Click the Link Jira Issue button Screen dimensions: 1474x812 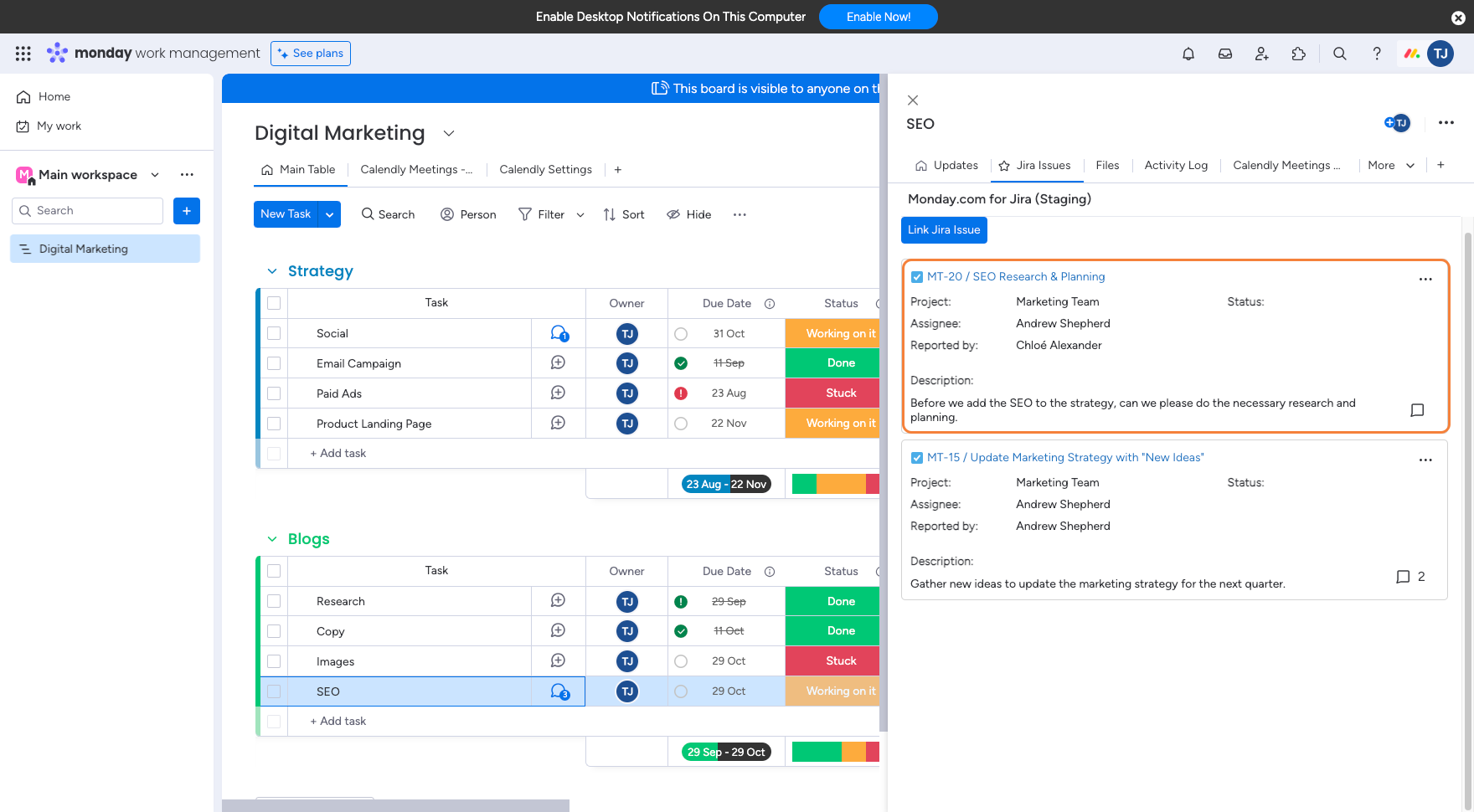pos(943,230)
